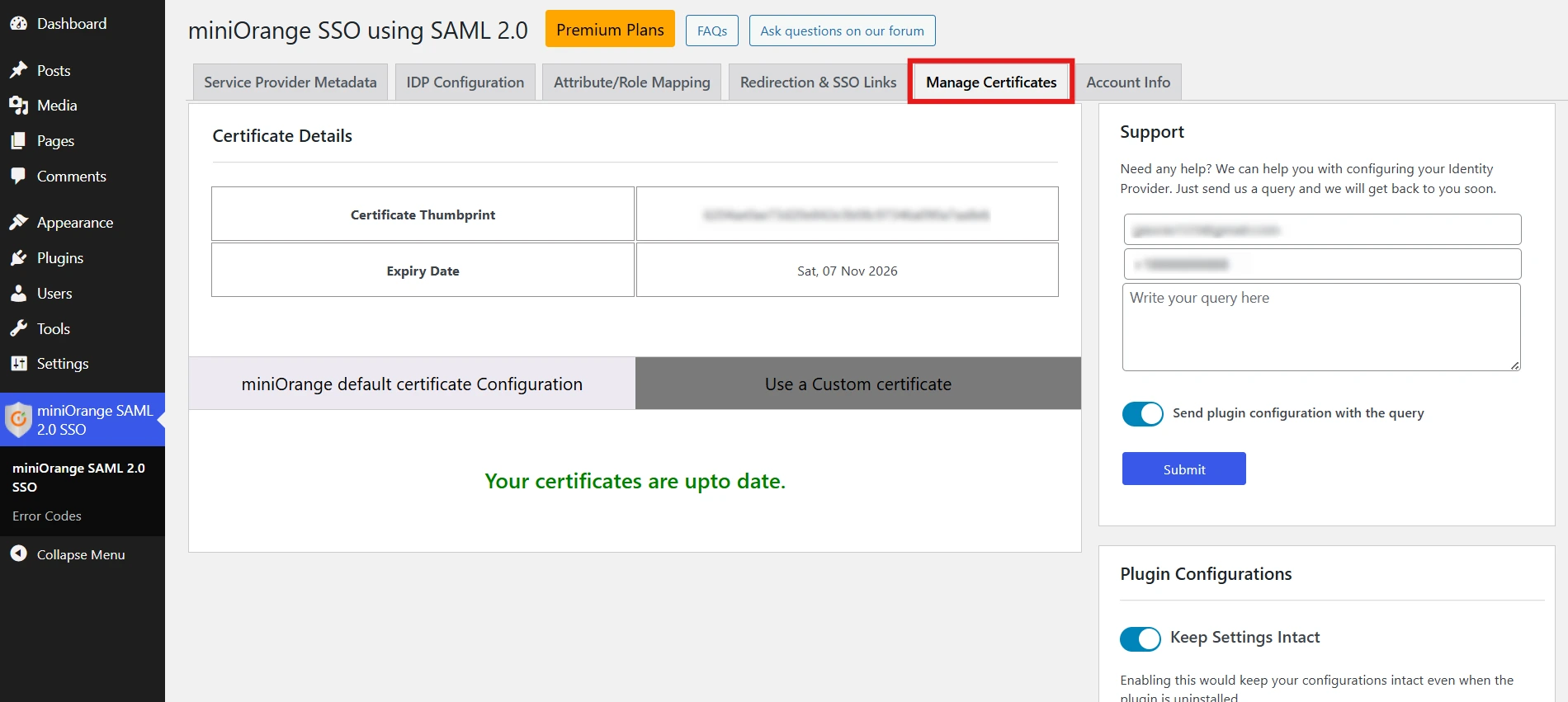Disable Send plugin configuration with query toggle
The height and width of the screenshot is (702, 1568).
pyautogui.click(x=1142, y=413)
